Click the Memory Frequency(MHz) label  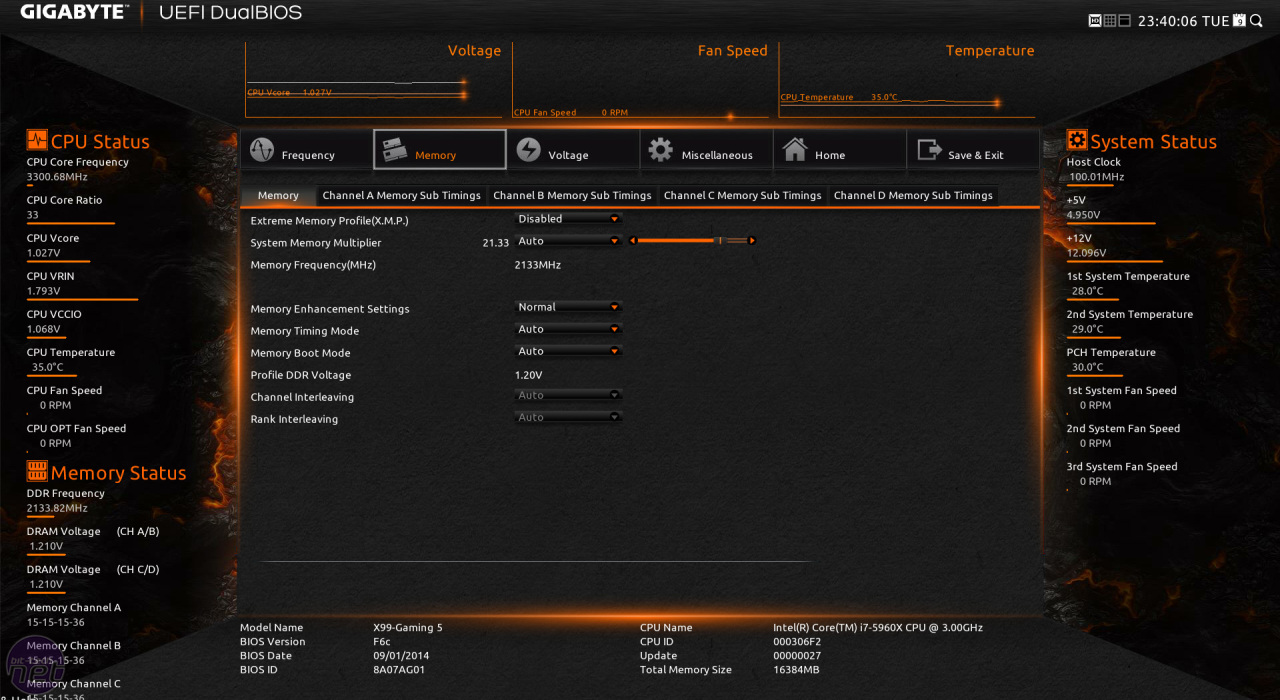point(313,265)
